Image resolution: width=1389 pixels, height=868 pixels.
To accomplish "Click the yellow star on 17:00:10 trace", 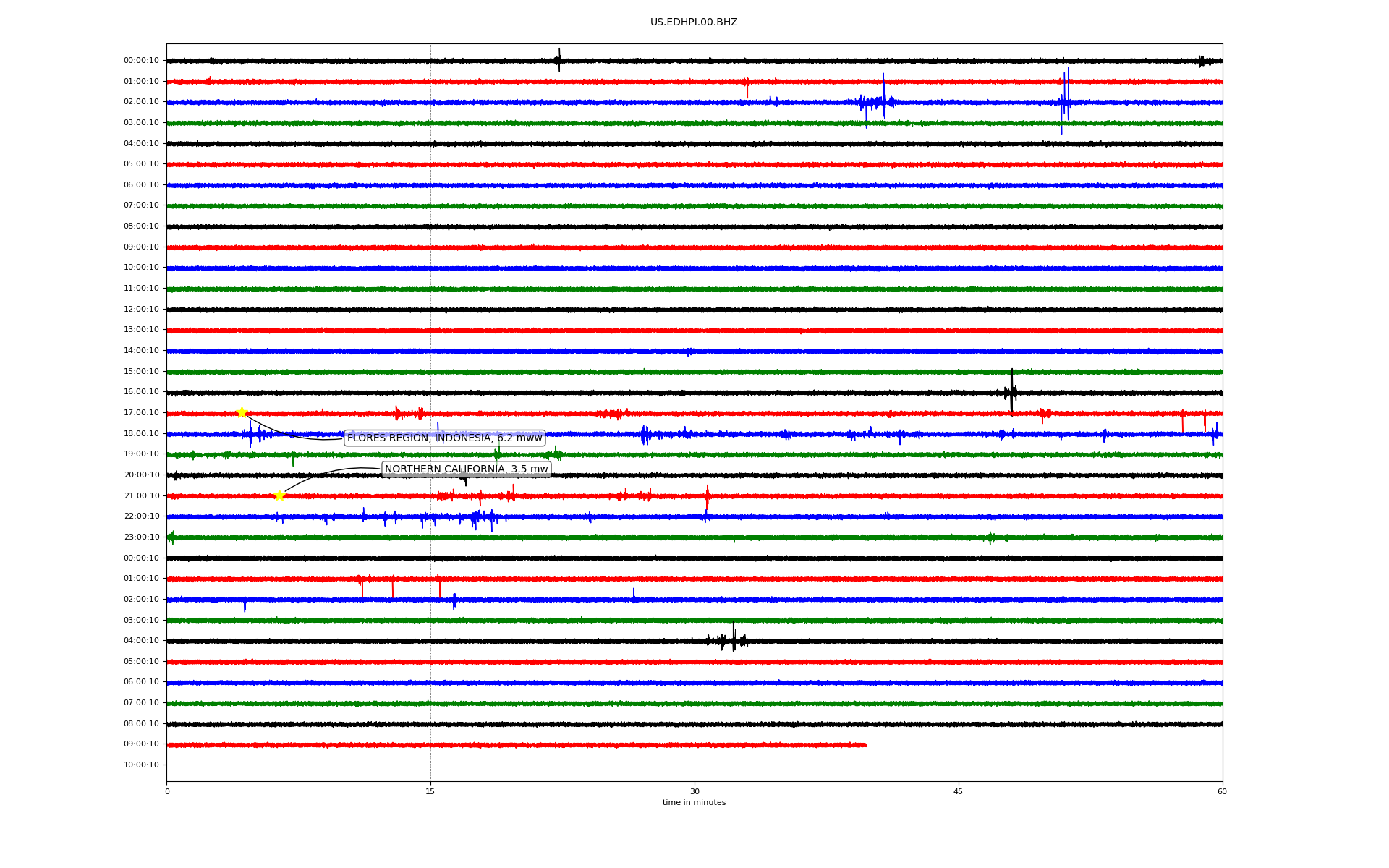I will [x=242, y=412].
